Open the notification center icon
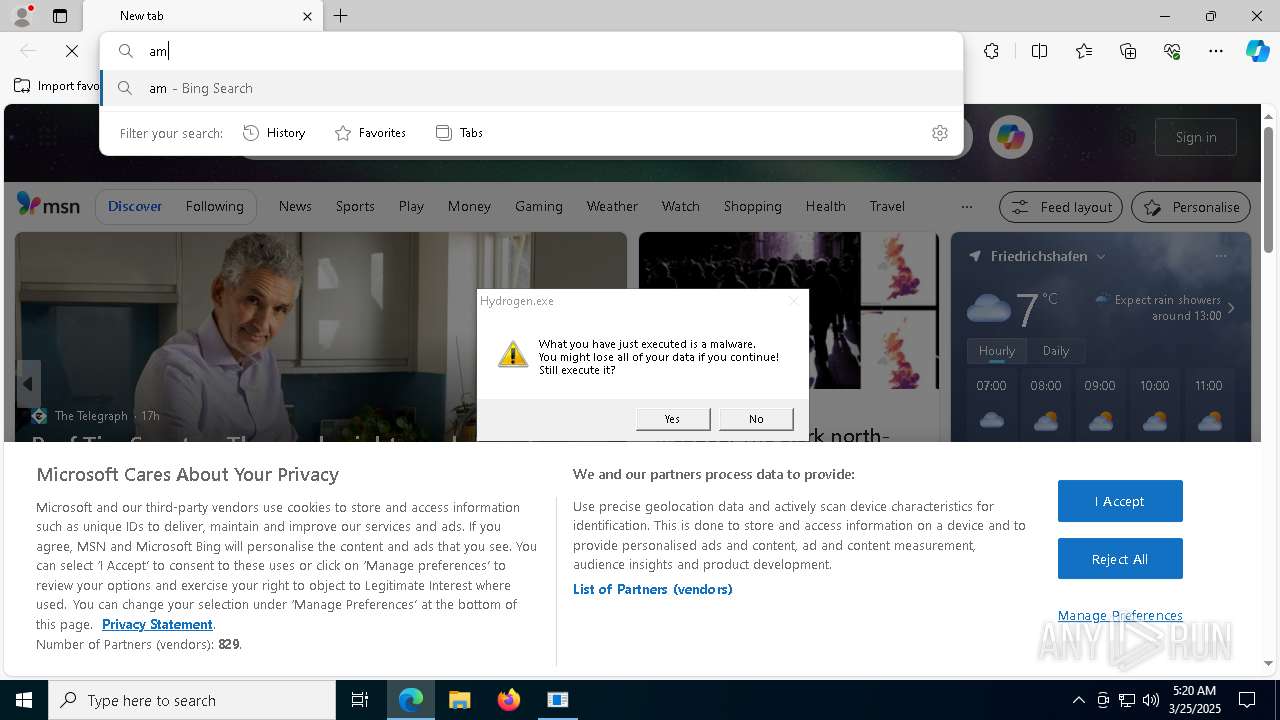The image size is (1280, 720). [1247, 700]
